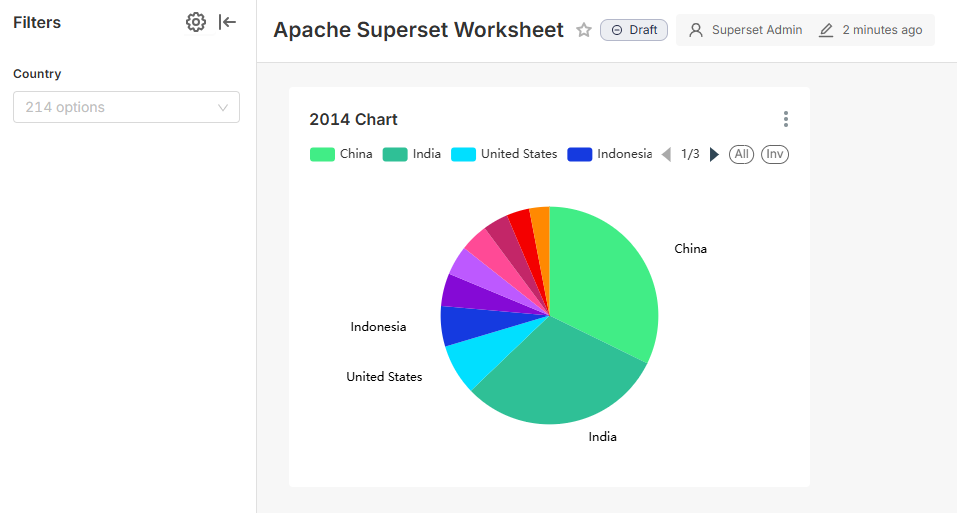Viewport: 957px width, 513px height.
Task: Toggle Indonesia series in legend
Action: [x=610, y=154]
